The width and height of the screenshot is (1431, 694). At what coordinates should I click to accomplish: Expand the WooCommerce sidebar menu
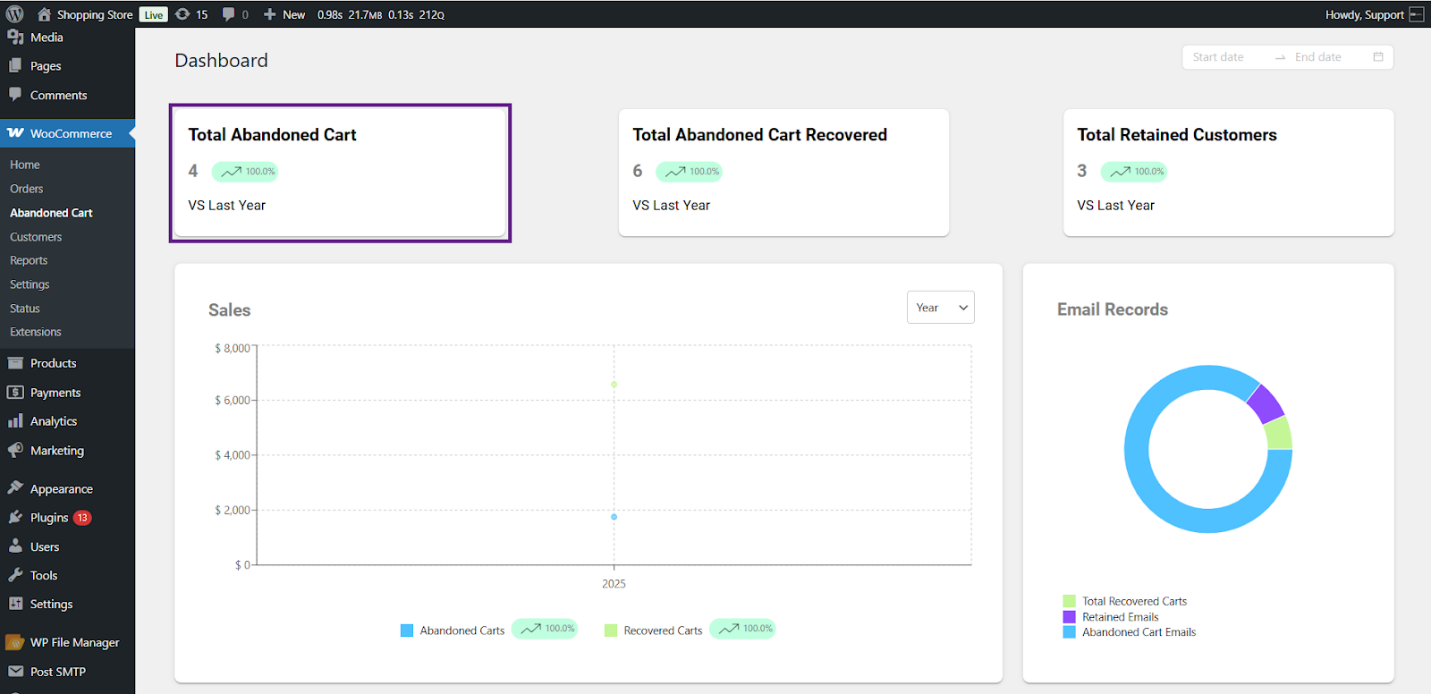(x=70, y=134)
